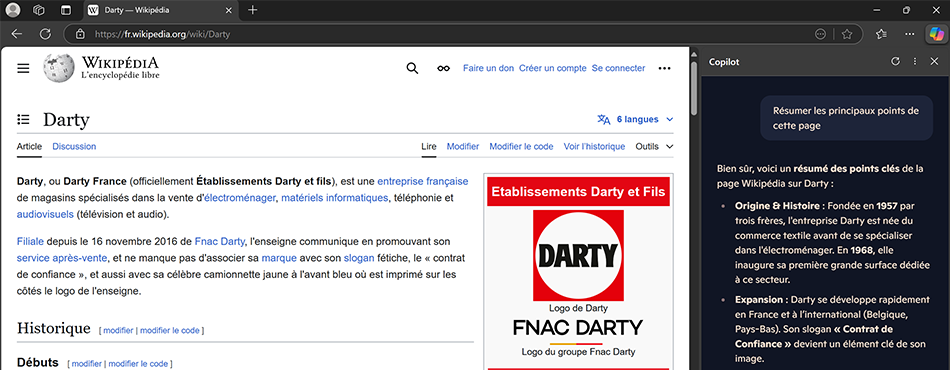Open browser Favorites list icon
Screen dimensions: 950x370
pos(882,35)
